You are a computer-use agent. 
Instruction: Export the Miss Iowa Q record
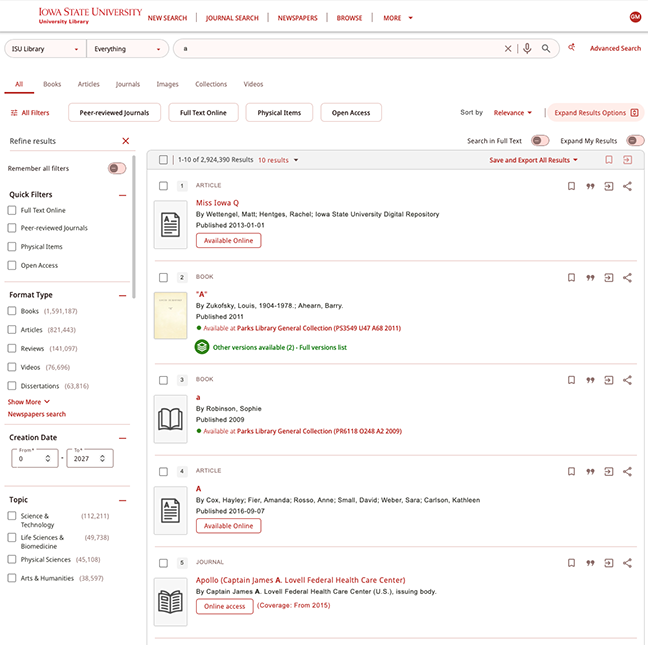609,186
